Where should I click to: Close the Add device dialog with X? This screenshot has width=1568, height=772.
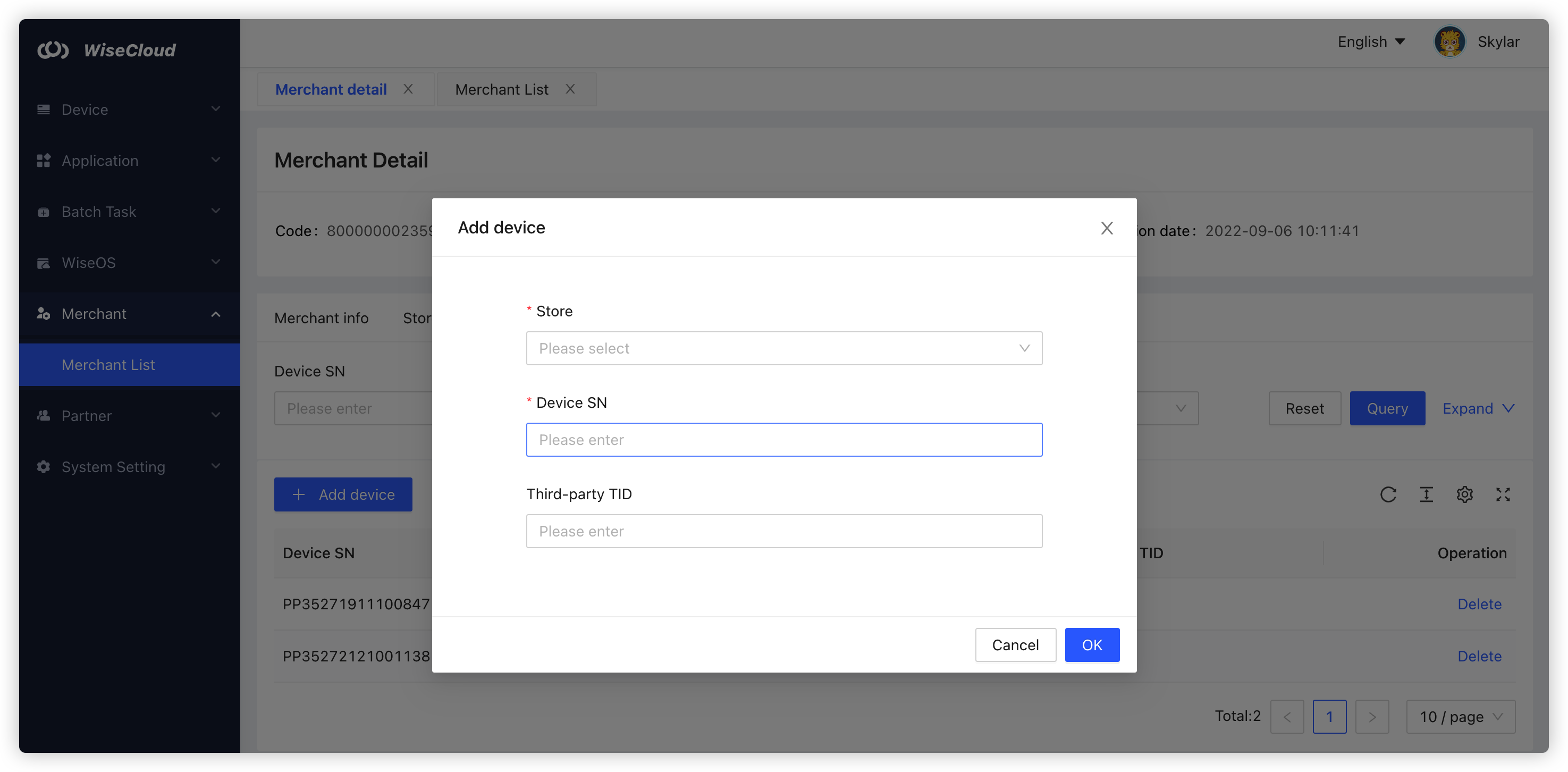1107,228
